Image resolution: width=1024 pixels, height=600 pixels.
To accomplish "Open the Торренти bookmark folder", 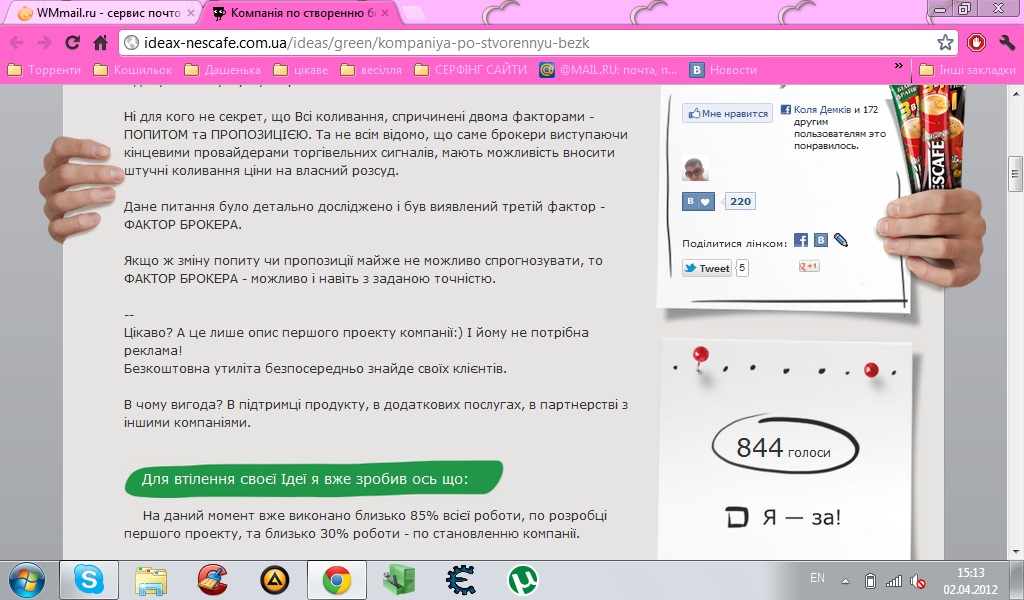I will click(x=44, y=70).
